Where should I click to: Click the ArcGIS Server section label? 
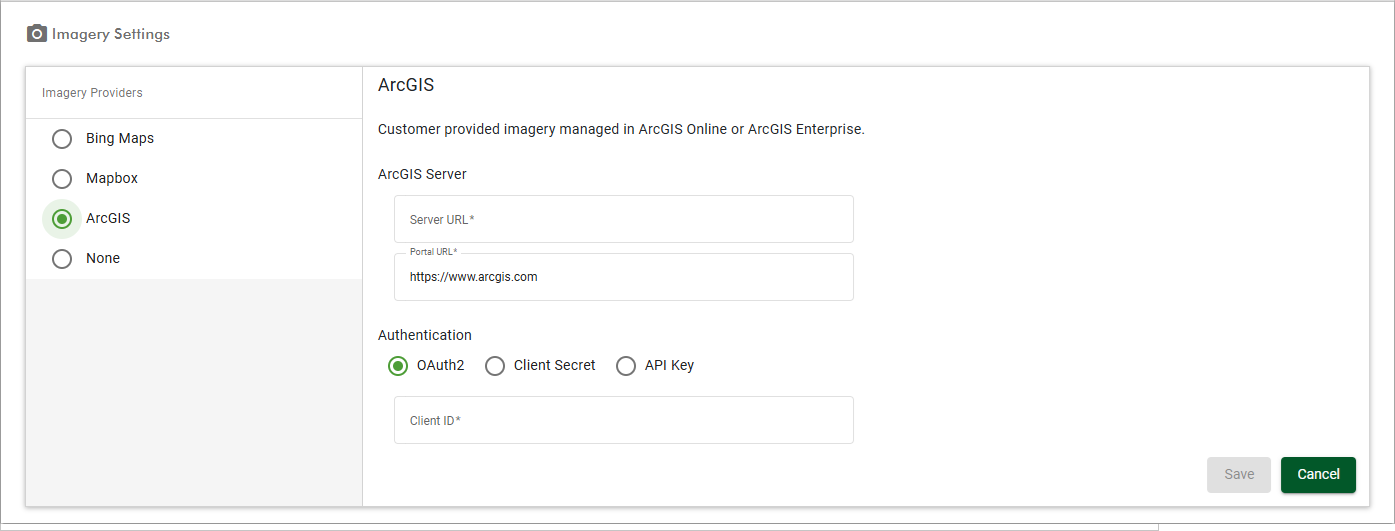pos(422,174)
